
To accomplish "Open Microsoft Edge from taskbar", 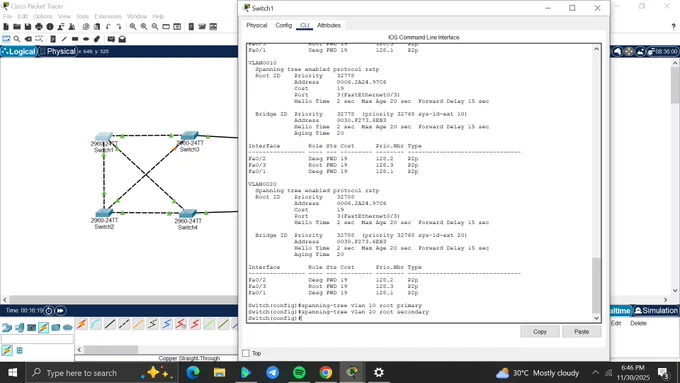I will coord(193,373).
